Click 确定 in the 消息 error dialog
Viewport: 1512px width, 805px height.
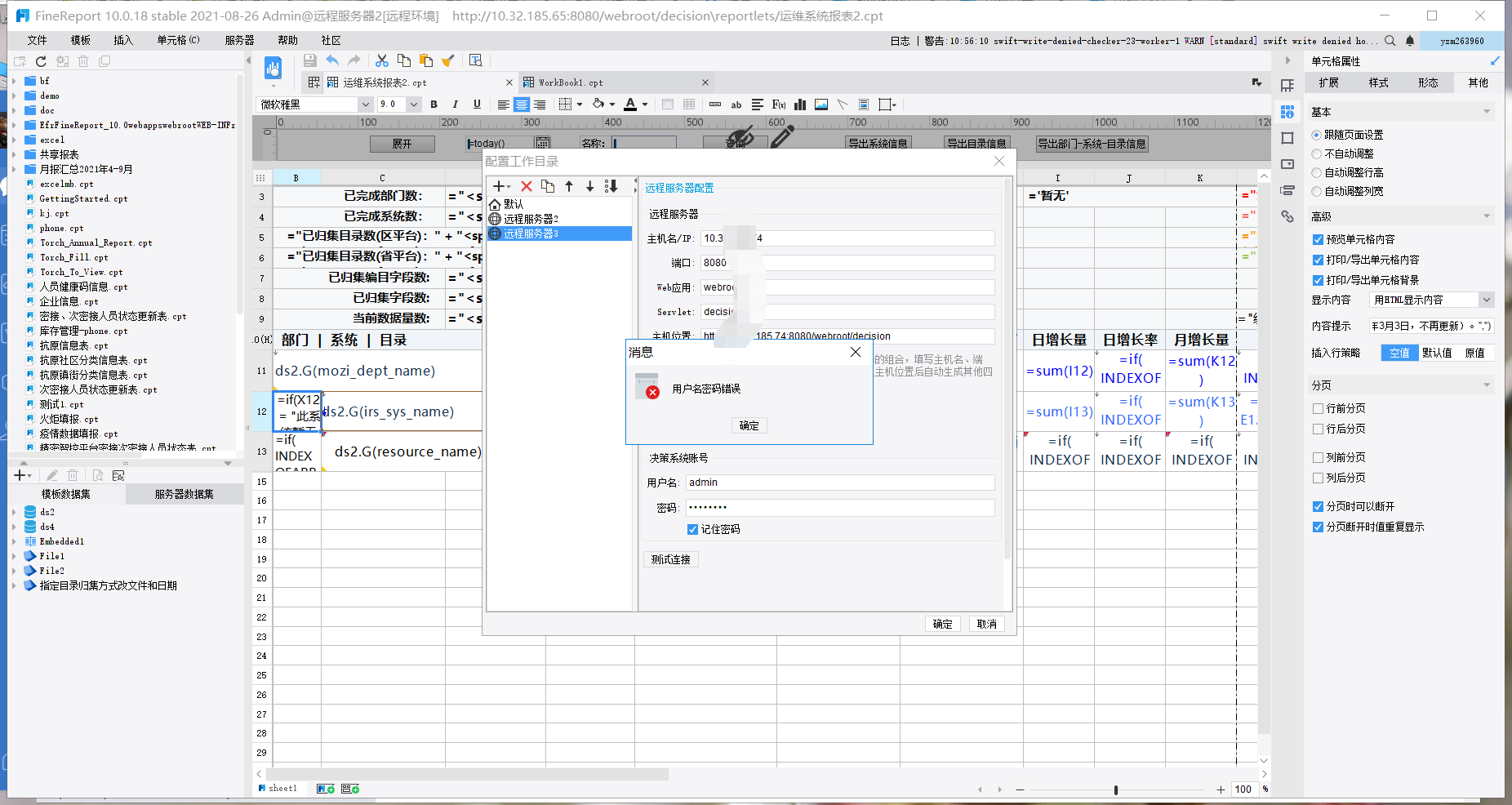[x=749, y=425]
